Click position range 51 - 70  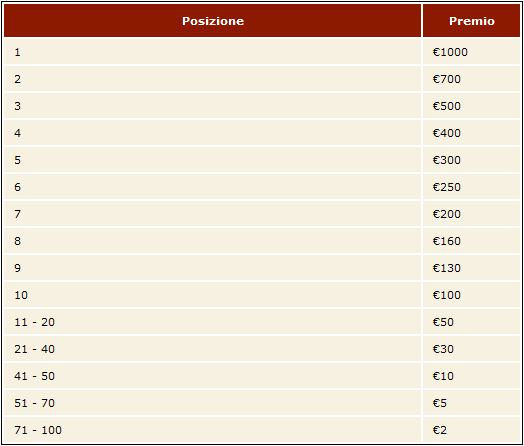(x=34, y=403)
